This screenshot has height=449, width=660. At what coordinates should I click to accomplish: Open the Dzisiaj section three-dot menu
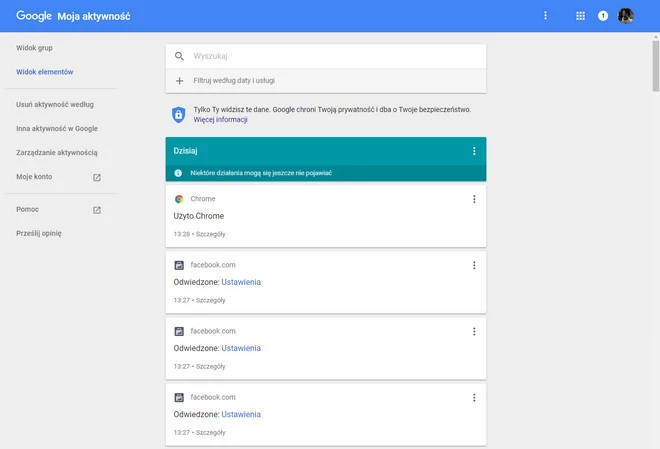(x=474, y=151)
